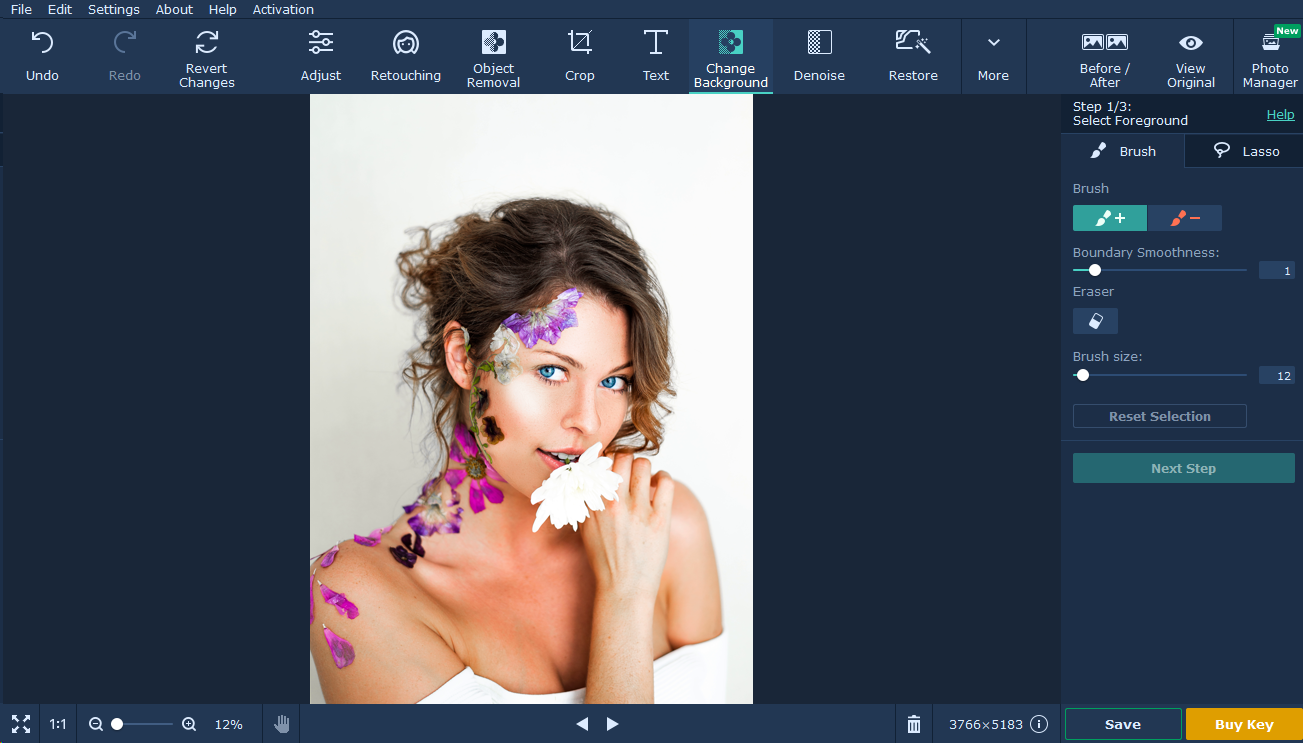Toggle the Before / After view
The width and height of the screenshot is (1303, 743).
pos(1105,57)
